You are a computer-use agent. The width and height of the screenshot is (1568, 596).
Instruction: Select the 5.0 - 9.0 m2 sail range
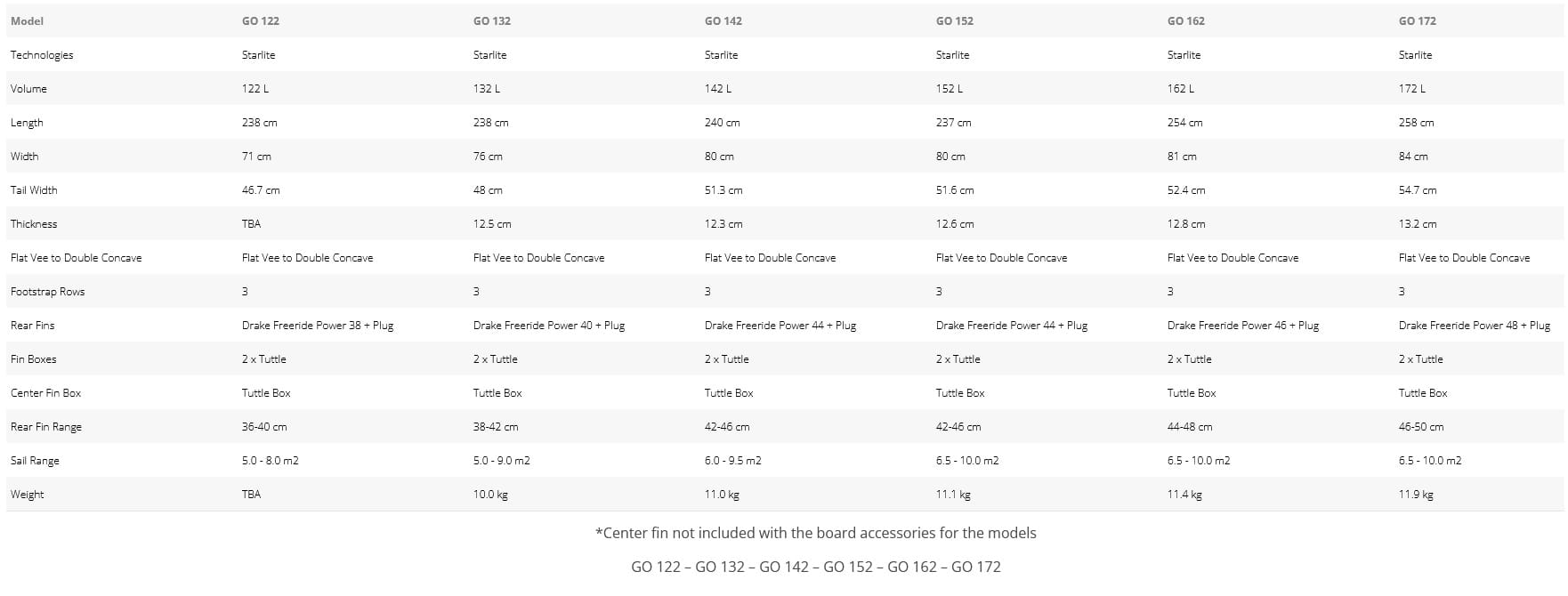coord(501,461)
